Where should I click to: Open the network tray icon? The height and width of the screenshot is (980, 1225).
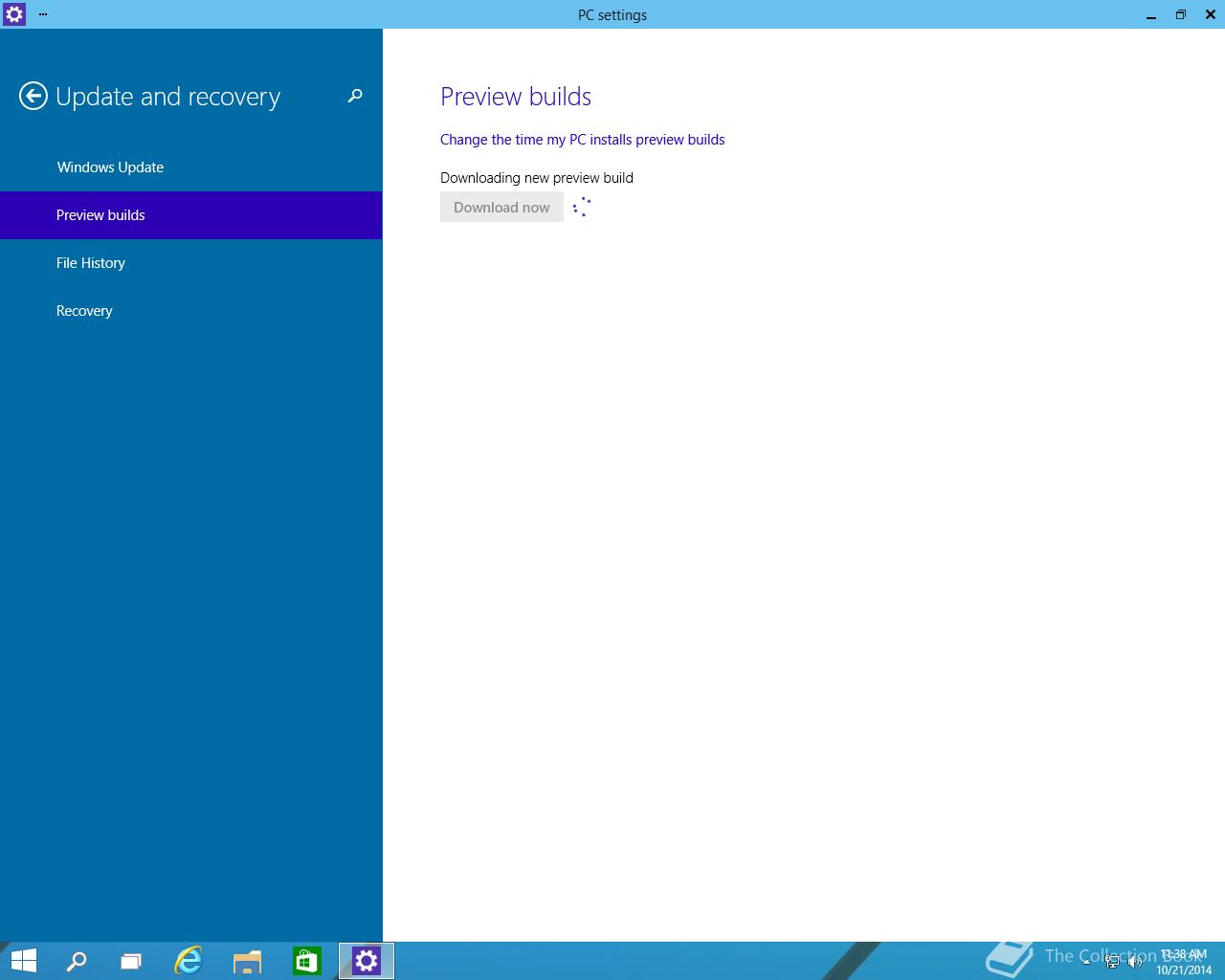pyautogui.click(x=1112, y=963)
